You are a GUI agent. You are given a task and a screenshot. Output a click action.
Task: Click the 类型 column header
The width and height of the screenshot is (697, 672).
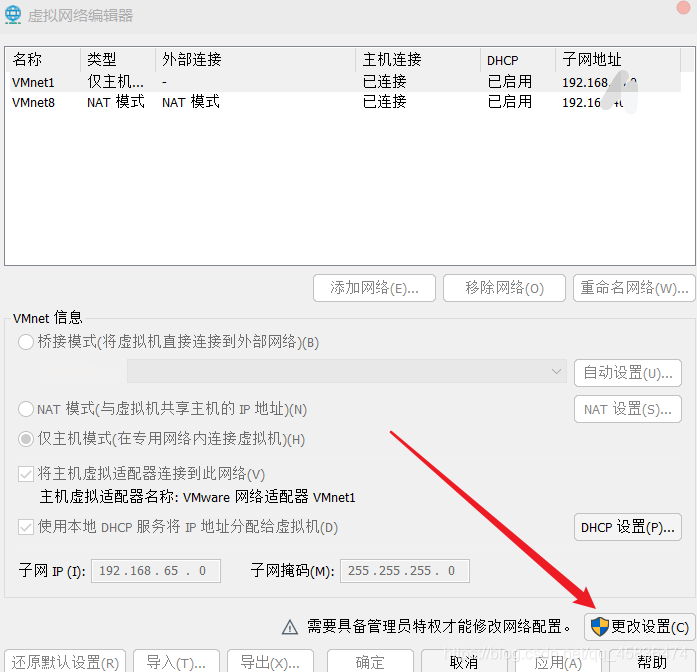click(118, 60)
